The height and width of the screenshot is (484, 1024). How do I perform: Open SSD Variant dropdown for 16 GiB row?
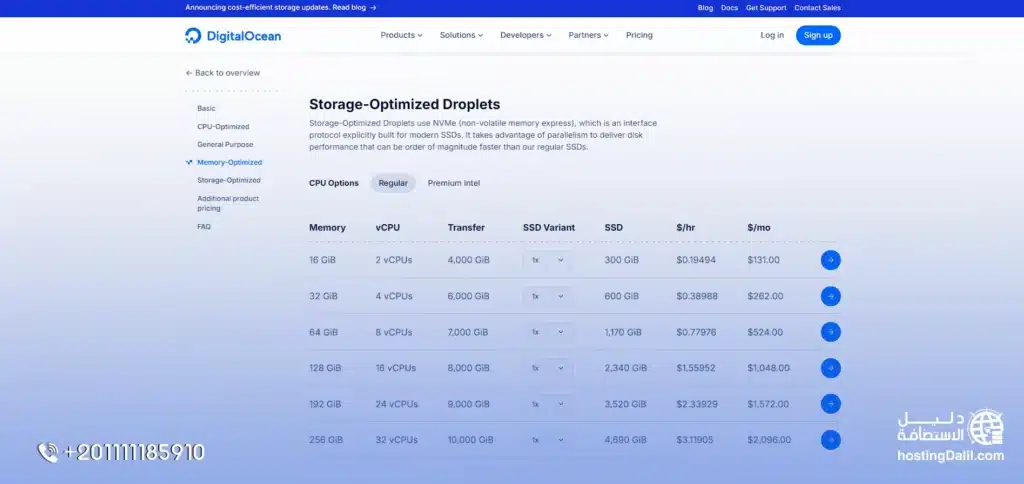[x=547, y=260]
